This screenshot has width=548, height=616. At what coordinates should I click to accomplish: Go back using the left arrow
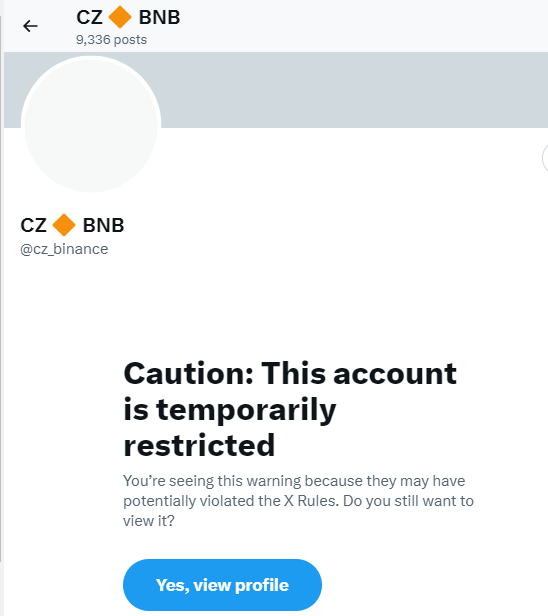pyautogui.click(x=30, y=26)
